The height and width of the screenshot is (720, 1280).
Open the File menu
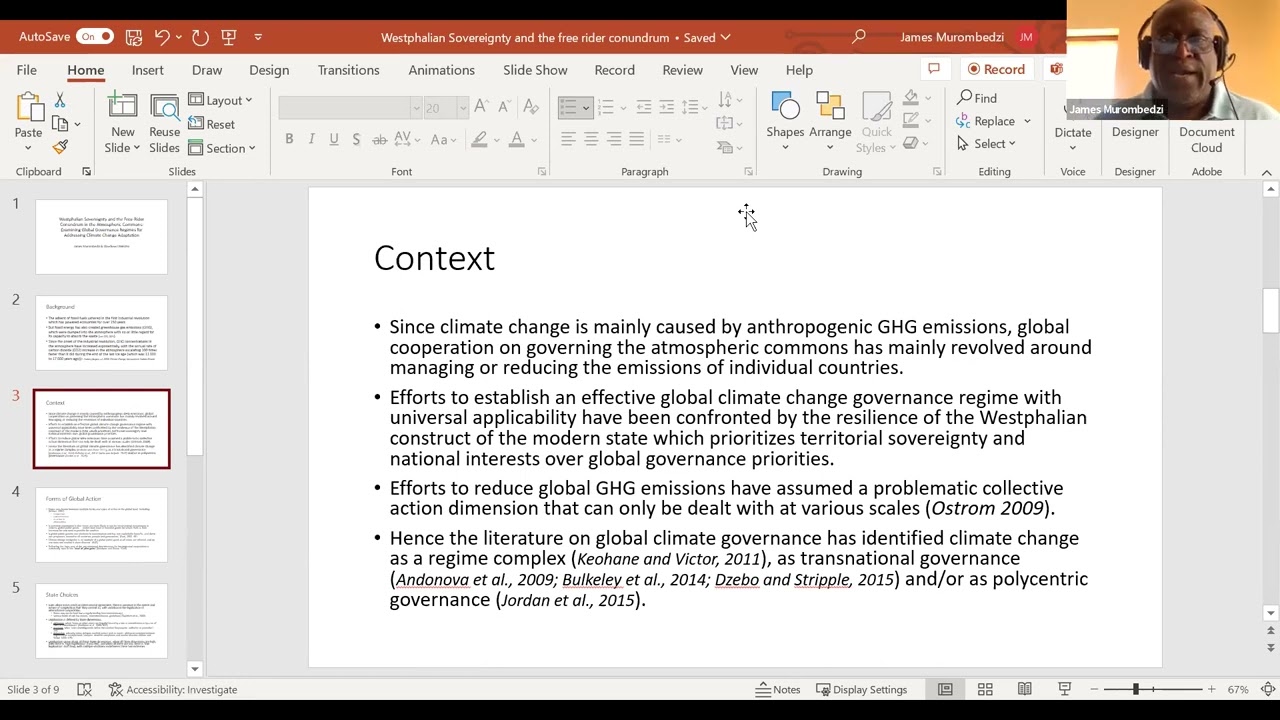click(x=27, y=70)
